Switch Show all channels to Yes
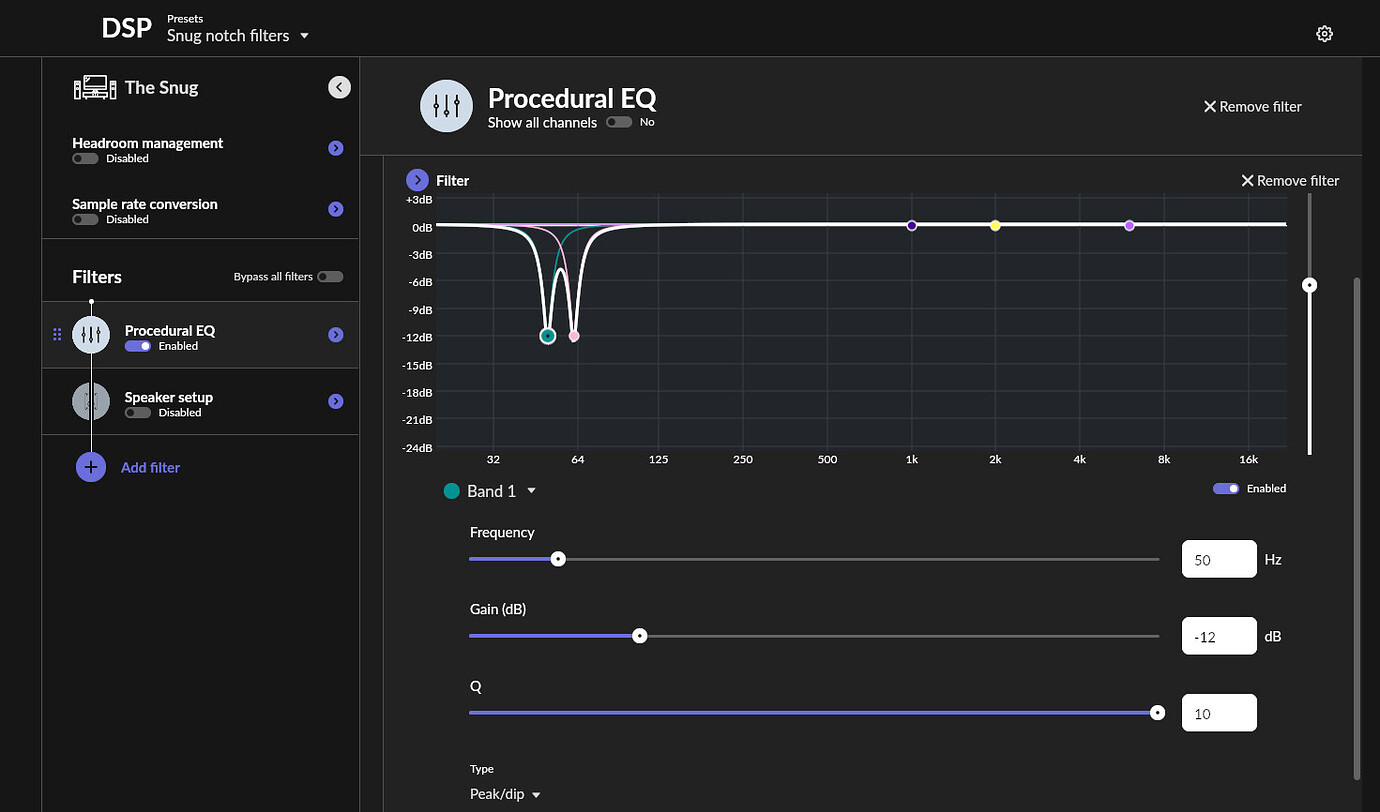 (620, 122)
